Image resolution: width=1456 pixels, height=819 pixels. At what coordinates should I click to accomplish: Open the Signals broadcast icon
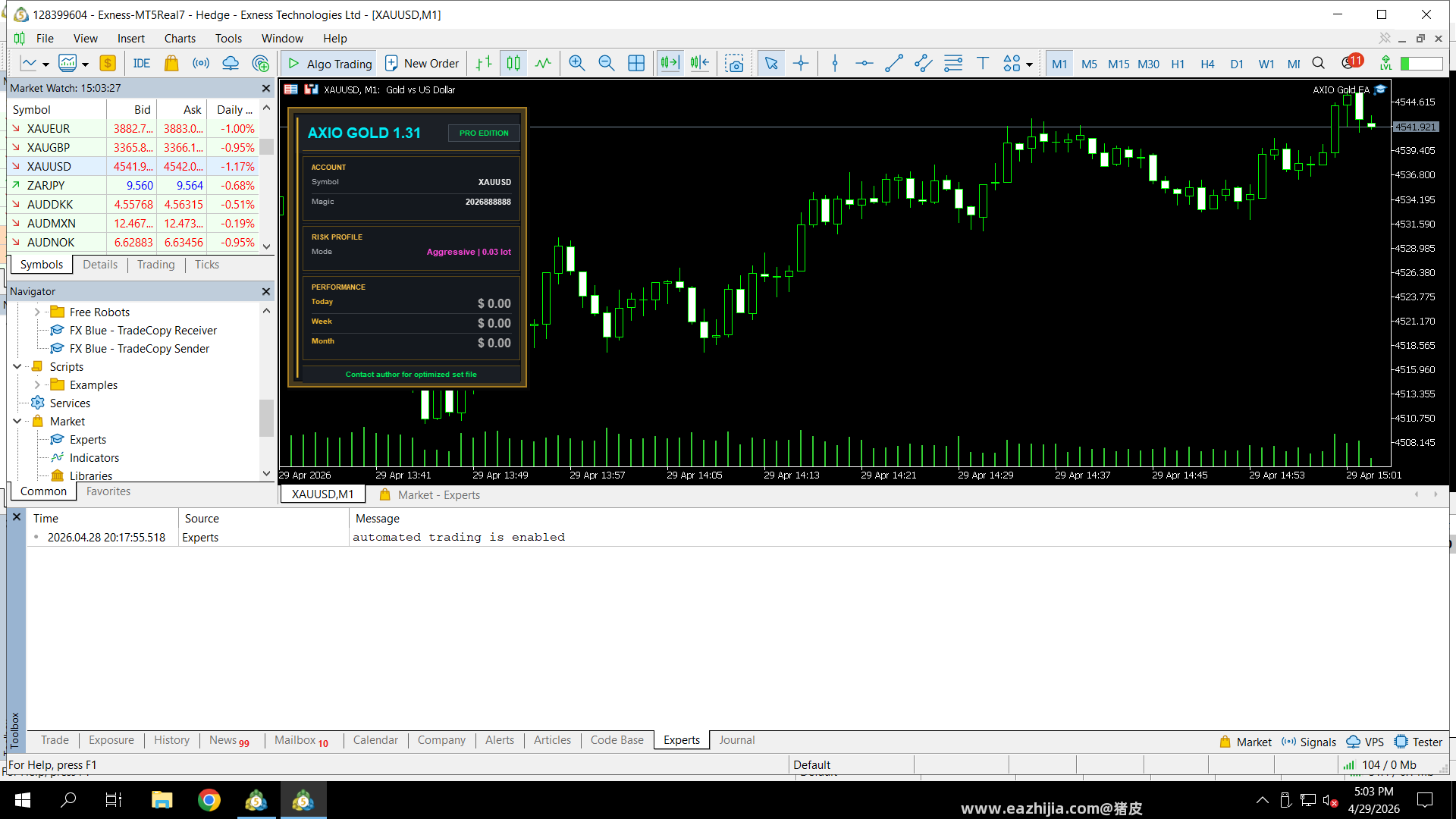tap(201, 64)
